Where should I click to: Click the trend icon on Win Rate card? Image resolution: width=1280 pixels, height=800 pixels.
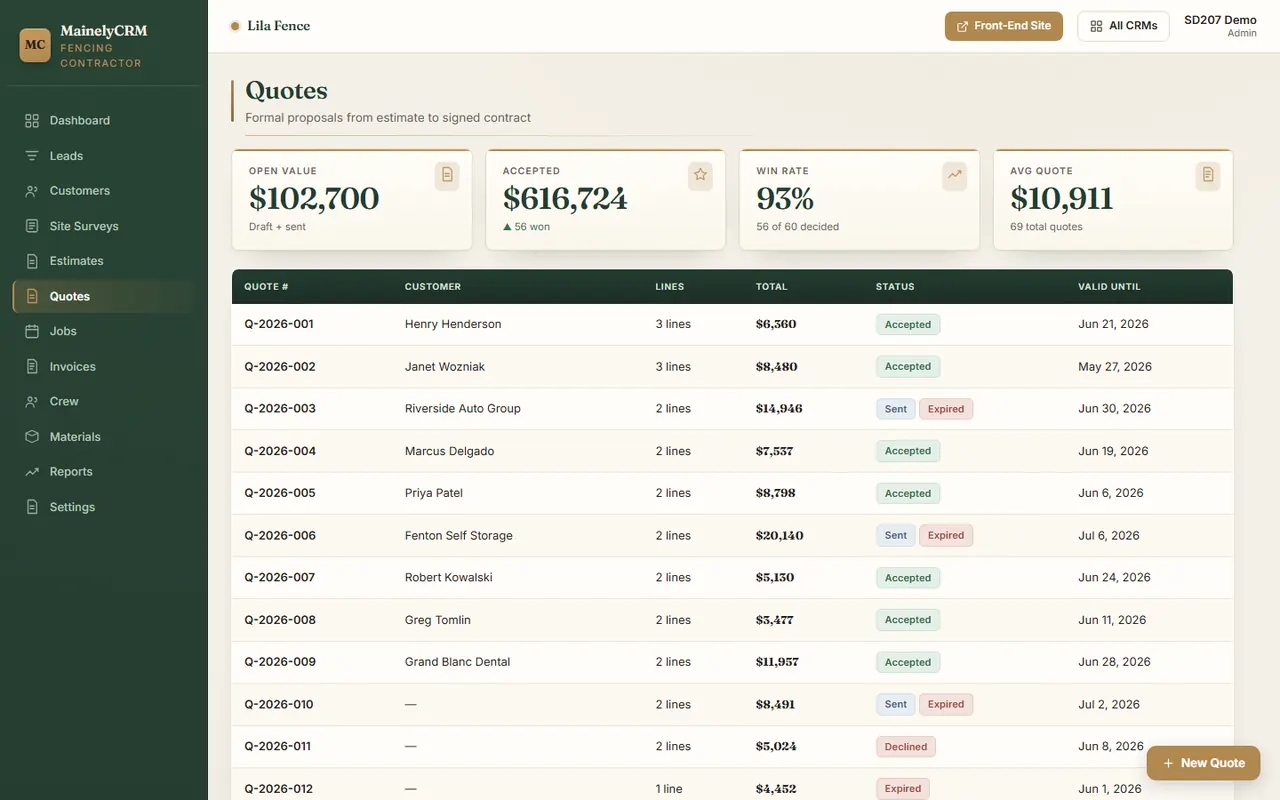point(955,175)
